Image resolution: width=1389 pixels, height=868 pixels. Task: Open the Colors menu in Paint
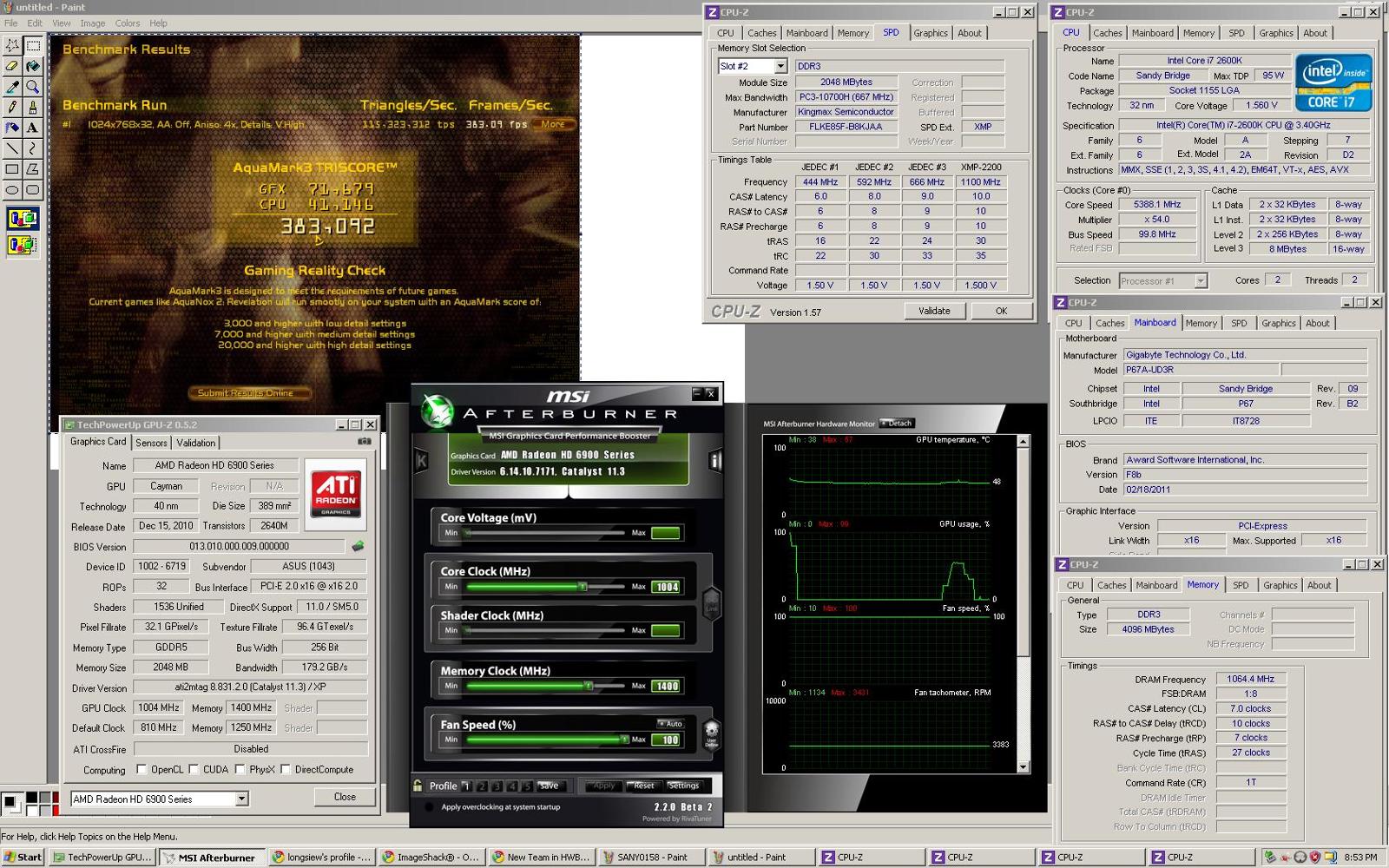pos(128,23)
